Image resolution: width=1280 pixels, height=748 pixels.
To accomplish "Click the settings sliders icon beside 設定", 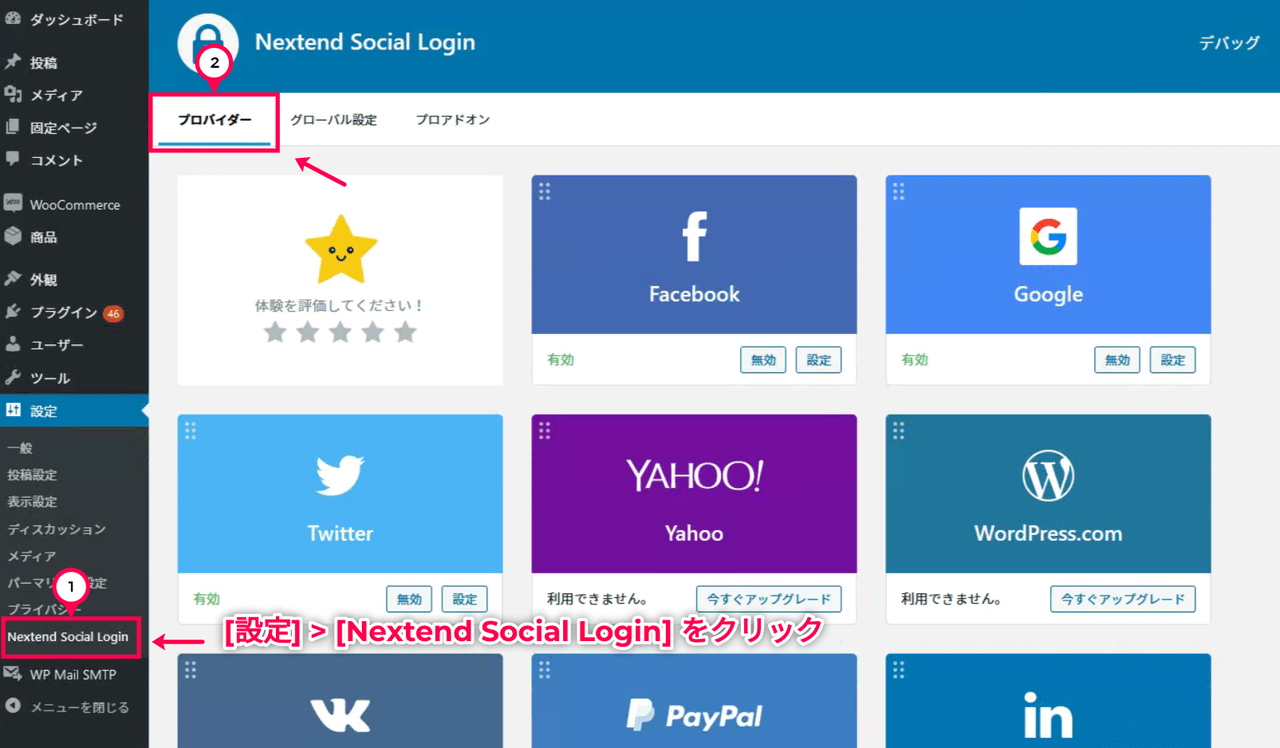I will point(13,410).
